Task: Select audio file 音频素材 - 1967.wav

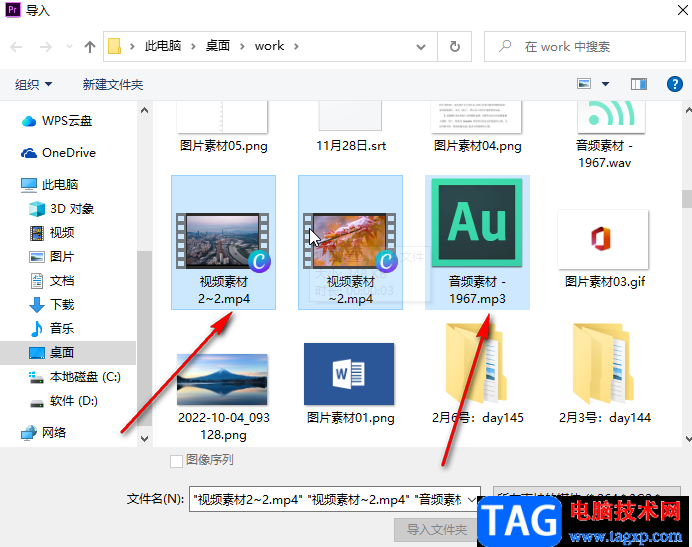Action: (x=604, y=135)
